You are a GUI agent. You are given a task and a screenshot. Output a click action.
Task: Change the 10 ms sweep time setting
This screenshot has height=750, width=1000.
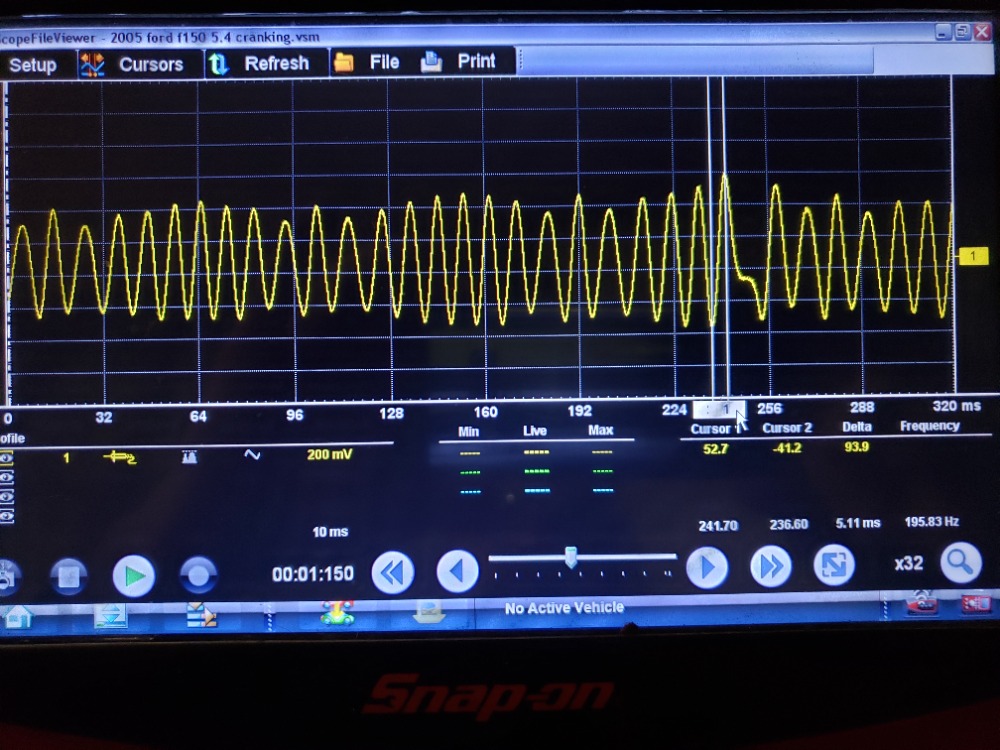pos(330,532)
